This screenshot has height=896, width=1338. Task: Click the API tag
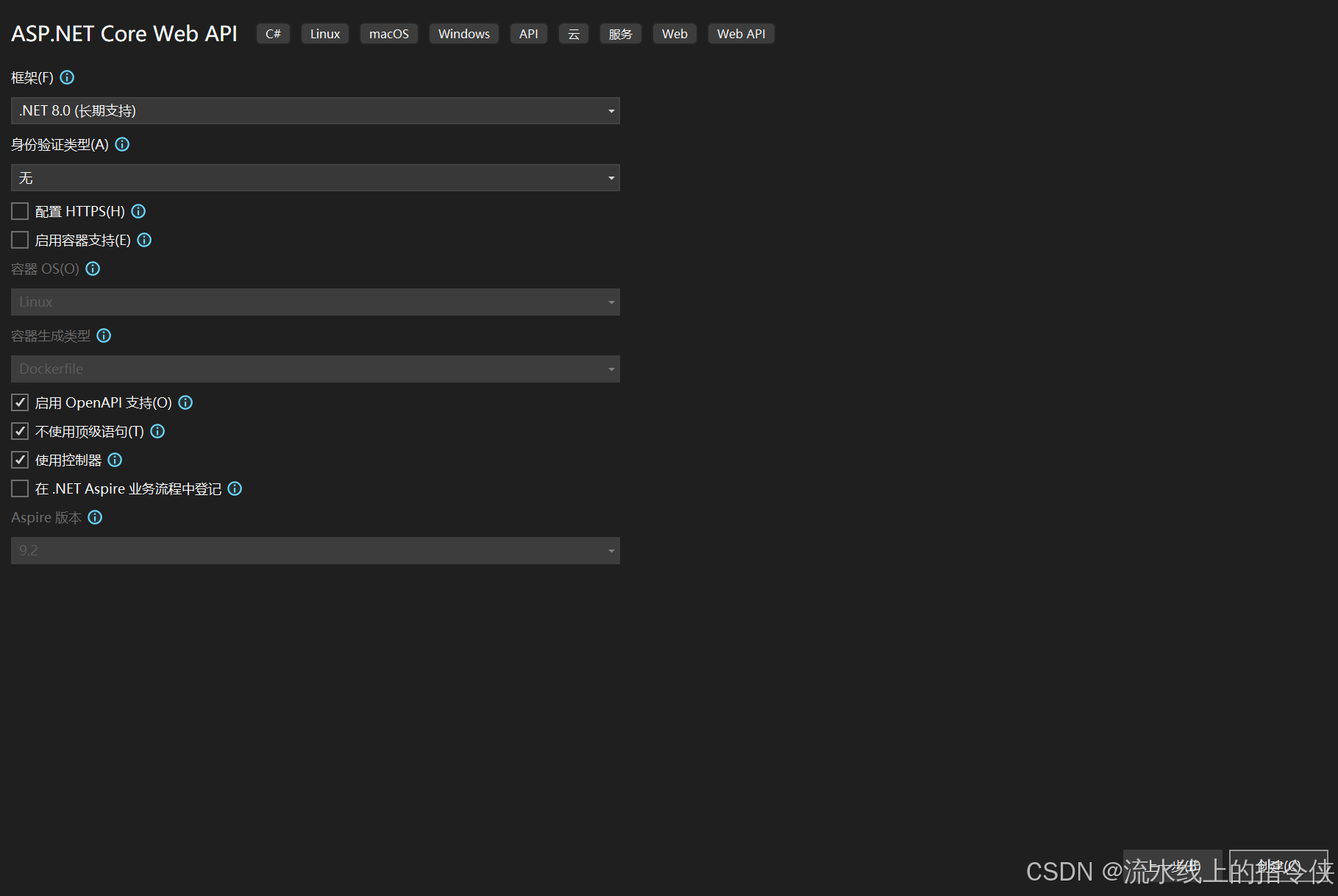pyautogui.click(x=529, y=34)
